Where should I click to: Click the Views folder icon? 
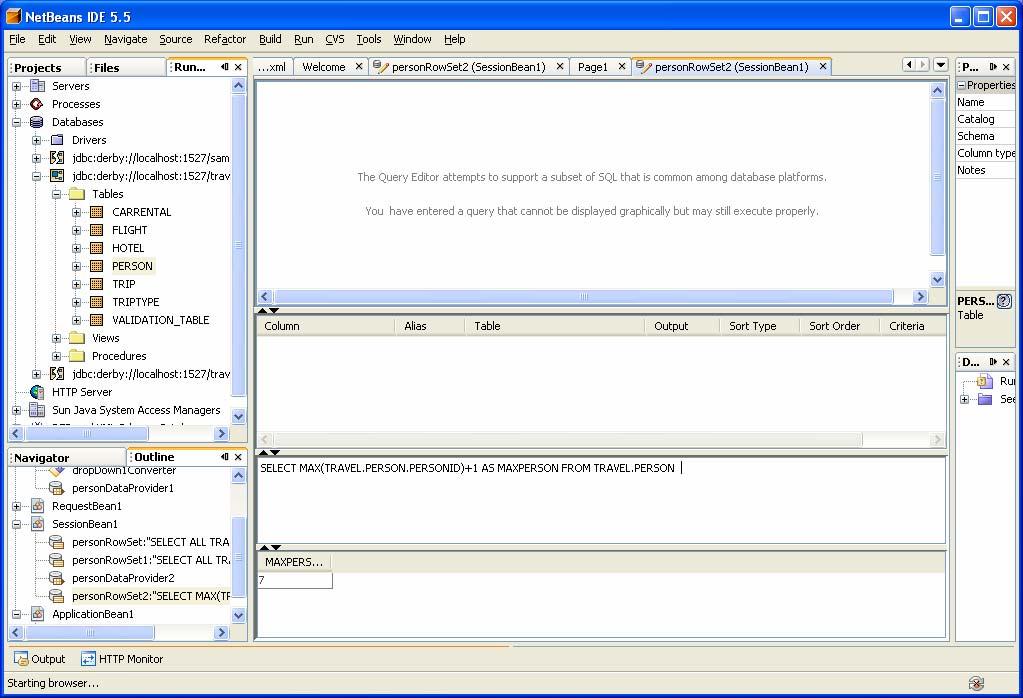pos(77,338)
